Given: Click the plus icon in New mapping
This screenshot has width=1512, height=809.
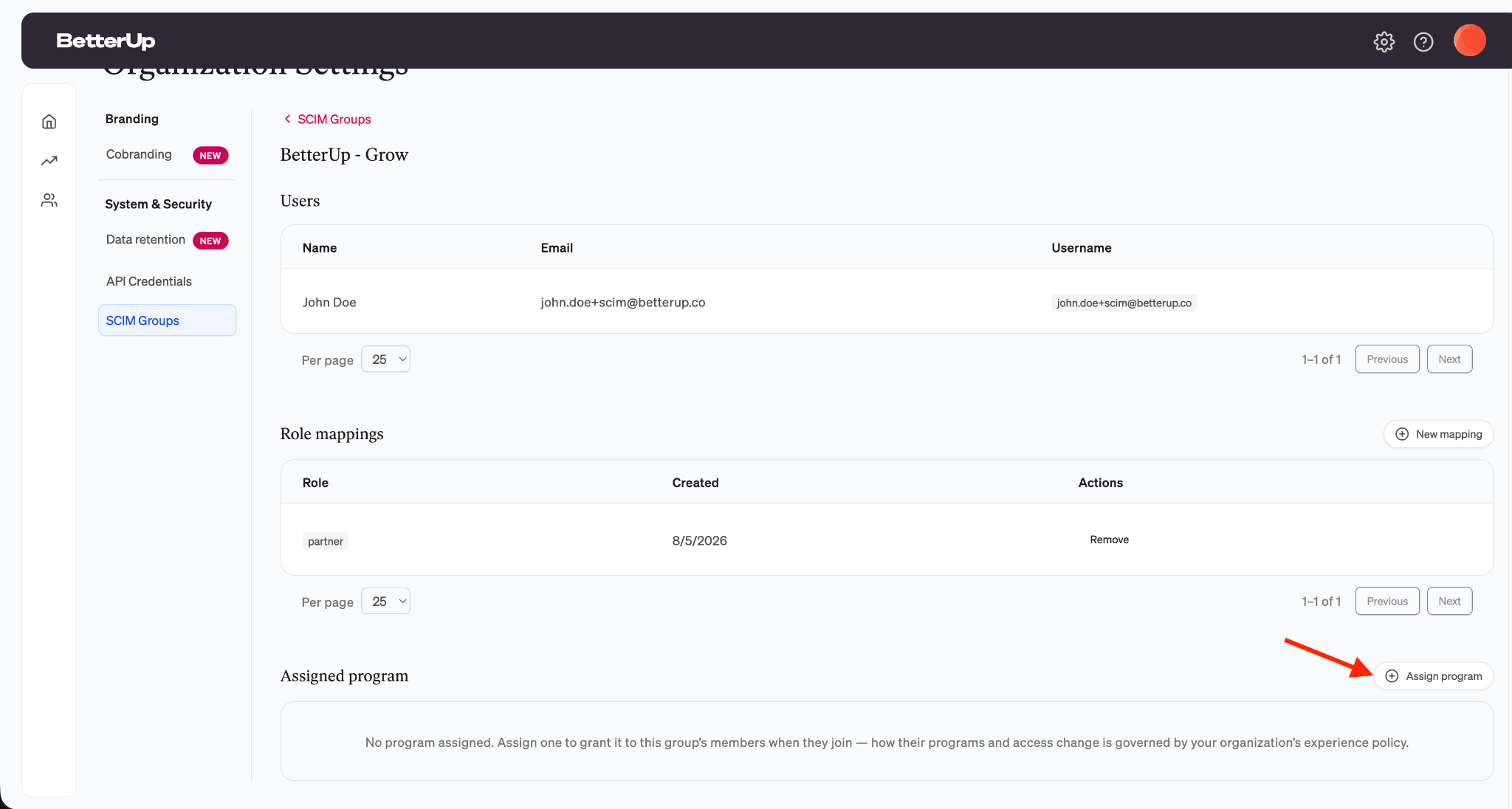Looking at the screenshot, I should 1402,434.
